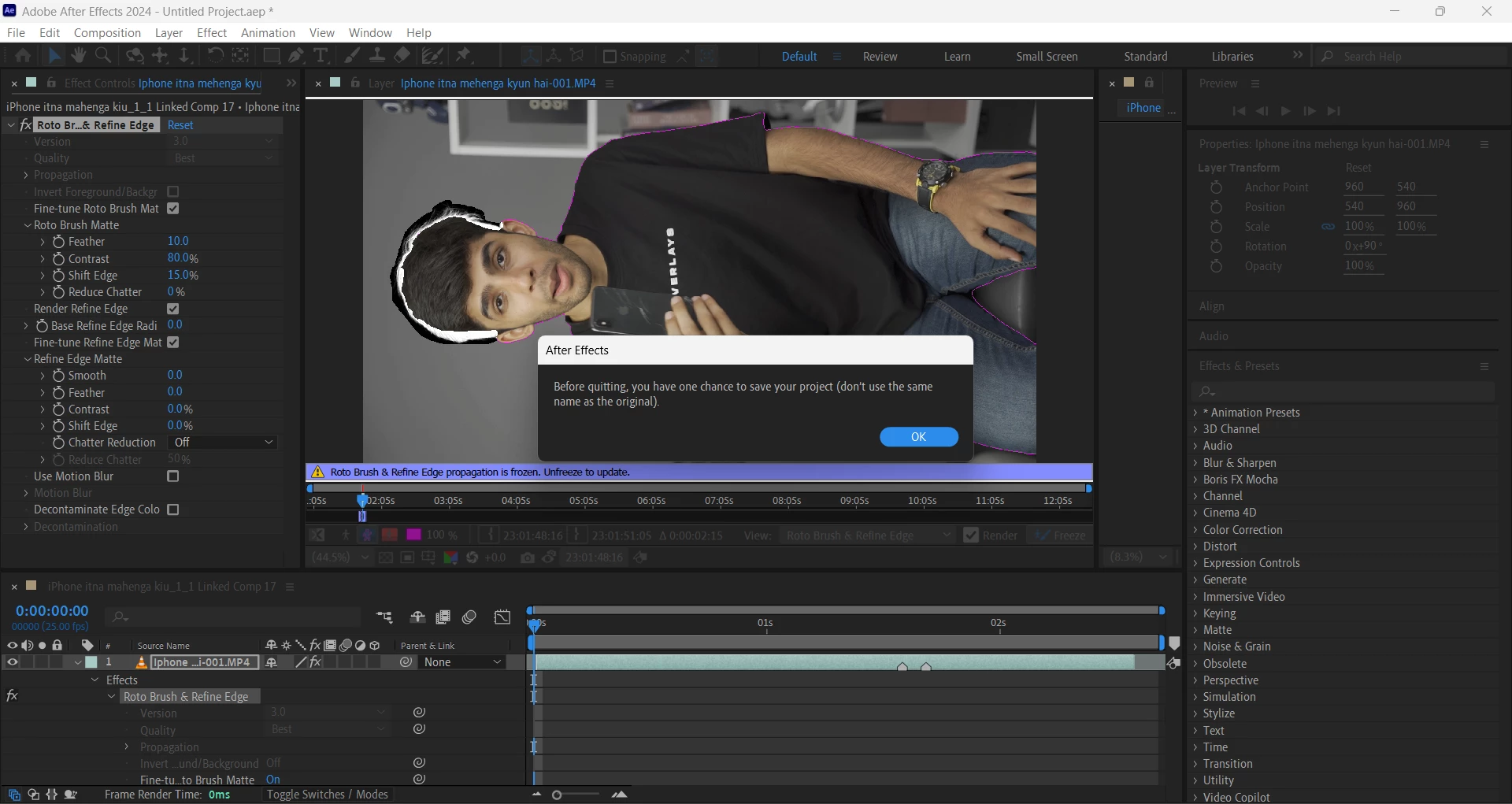Select the Clone Stamp tool
The width and height of the screenshot is (1512, 804).
coord(377,56)
